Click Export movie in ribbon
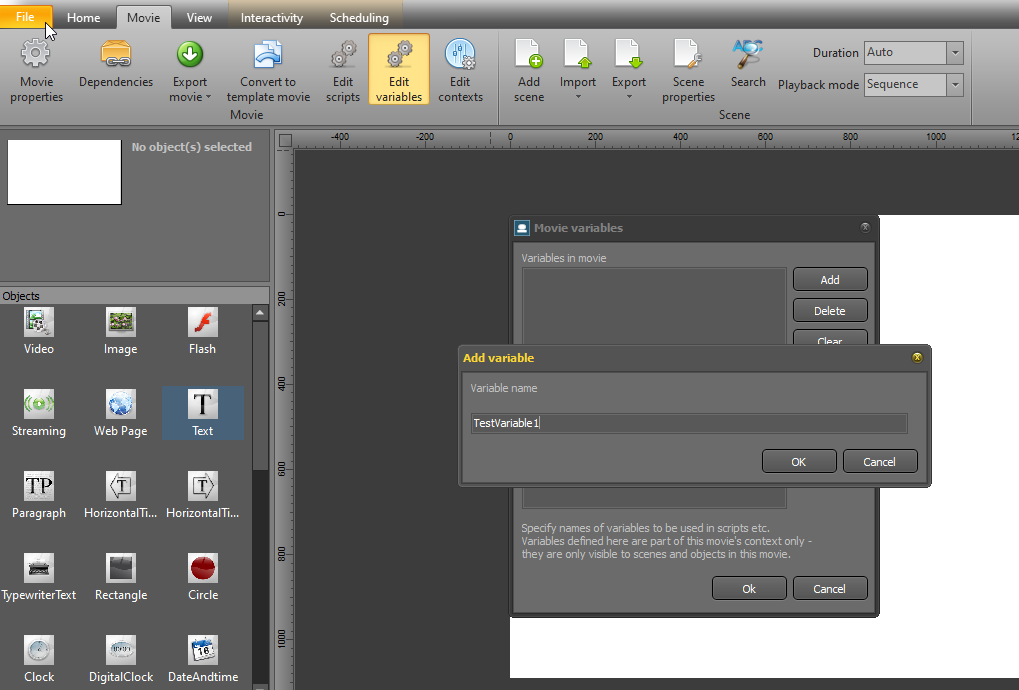Viewport: 1019px width, 690px height. [x=190, y=70]
